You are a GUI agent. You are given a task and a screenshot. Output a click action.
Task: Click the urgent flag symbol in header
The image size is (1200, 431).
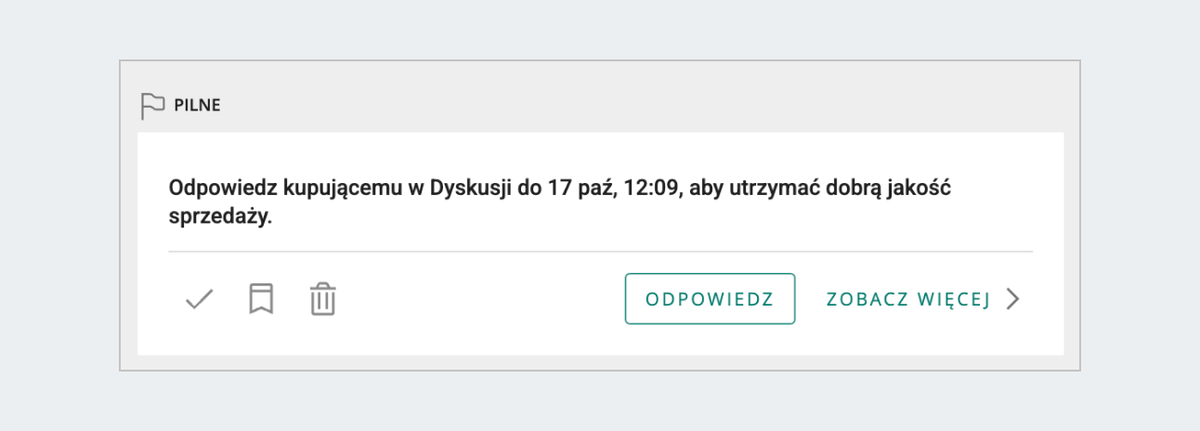coord(152,106)
